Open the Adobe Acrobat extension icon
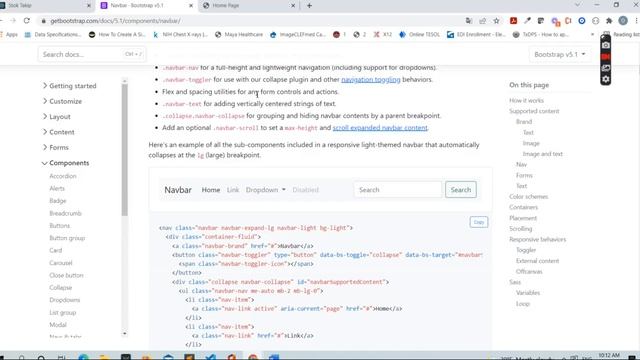 513,21
